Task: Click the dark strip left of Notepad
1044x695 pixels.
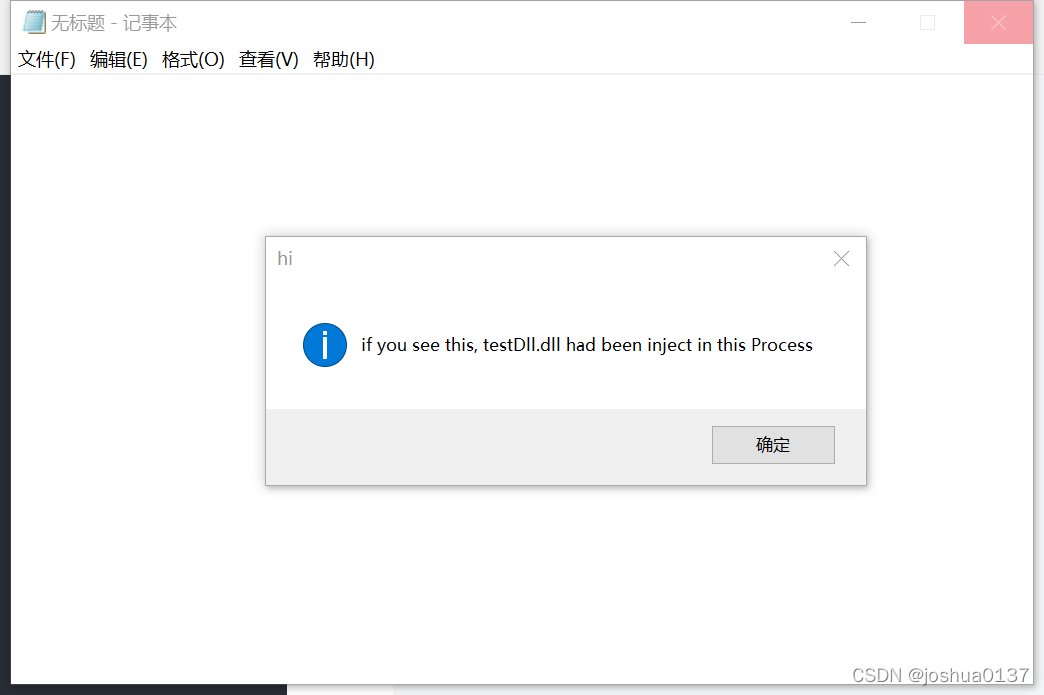Action: pos(5,379)
